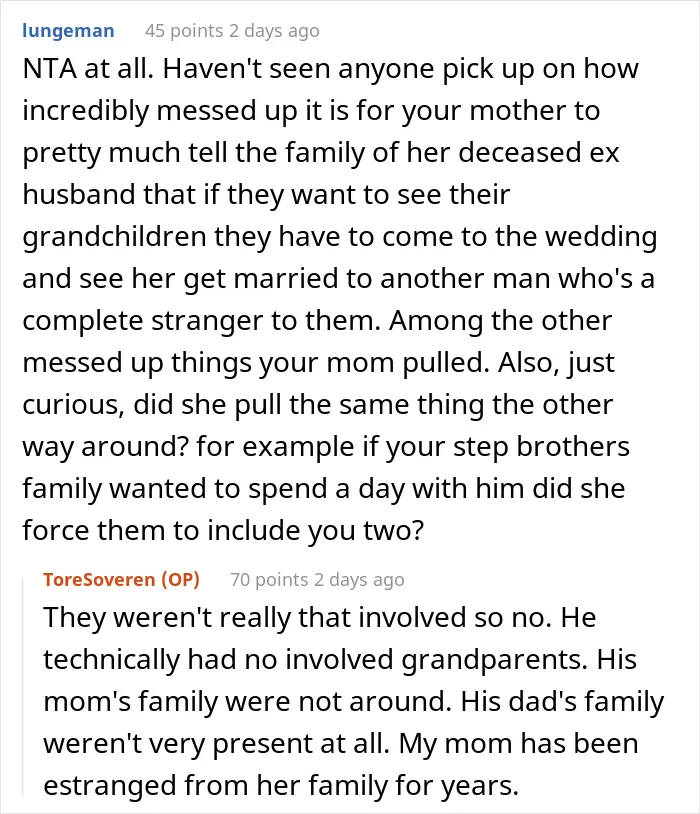This screenshot has height=814, width=700.
Task: Click the word 'grandchildren' in lungeman's comment
Action: pyautogui.click(x=115, y=237)
